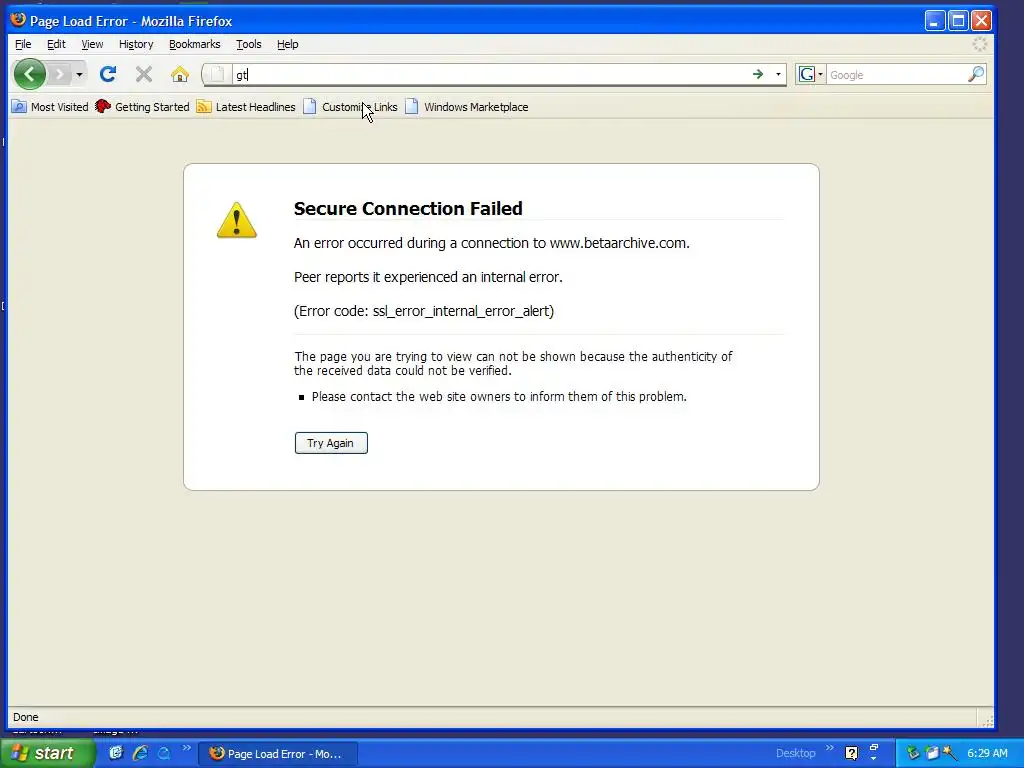Click the loading throbber icon in menu bar
The width and height of the screenshot is (1024, 768).
pyautogui.click(x=980, y=44)
